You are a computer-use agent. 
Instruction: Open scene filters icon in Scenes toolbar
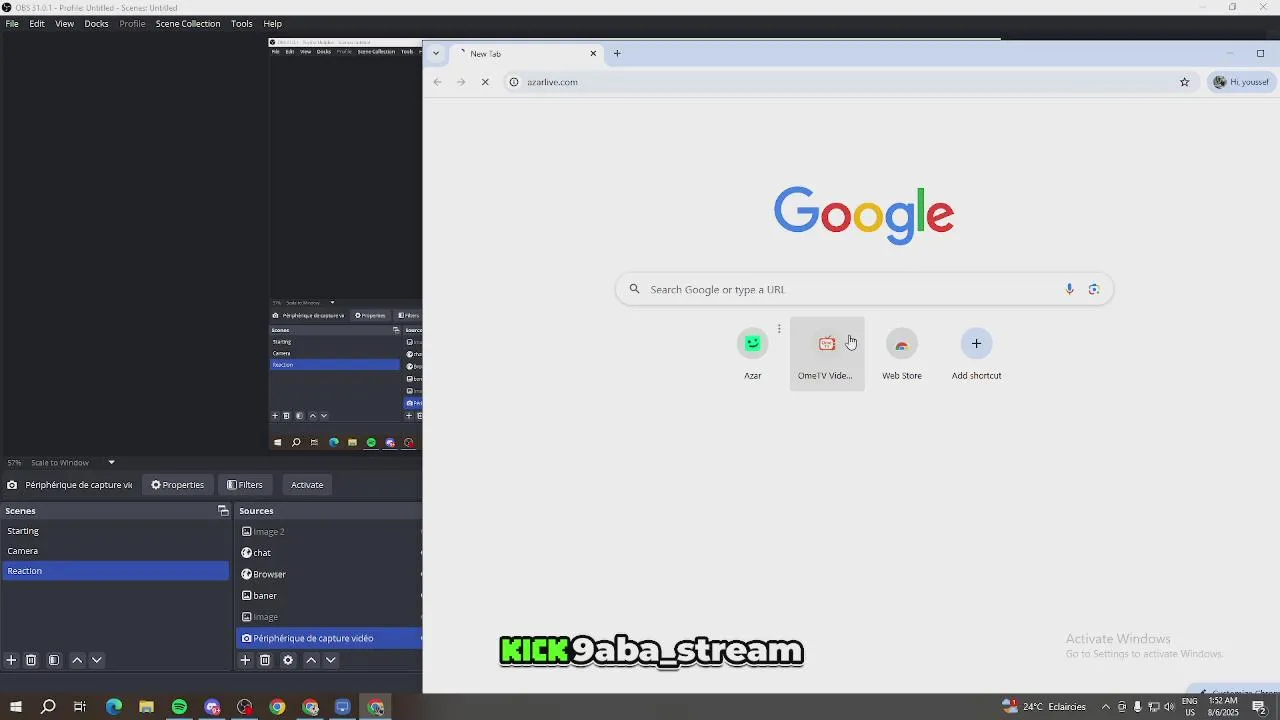[54, 660]
